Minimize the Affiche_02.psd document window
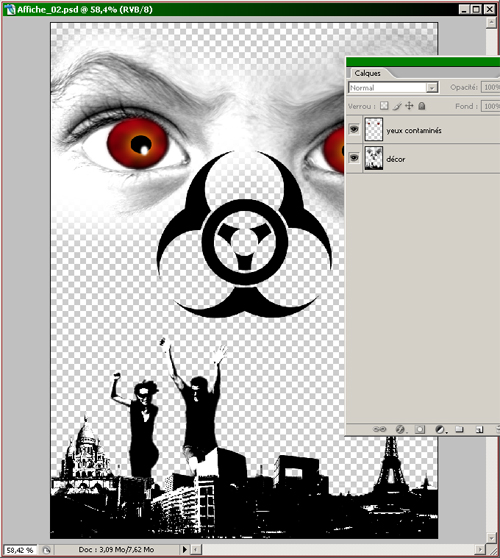This screenshot has width=500, height=558. tap(463, 9)
